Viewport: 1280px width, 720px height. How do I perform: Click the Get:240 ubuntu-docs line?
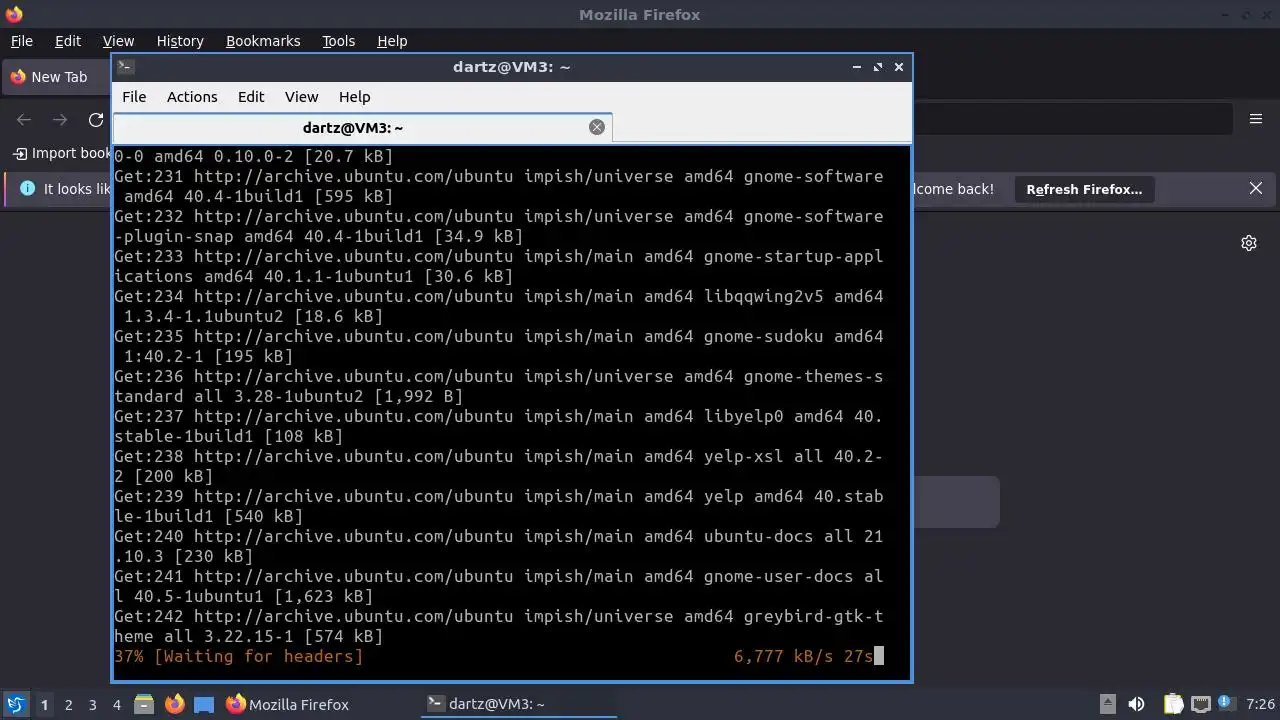(x=499, y=546)
